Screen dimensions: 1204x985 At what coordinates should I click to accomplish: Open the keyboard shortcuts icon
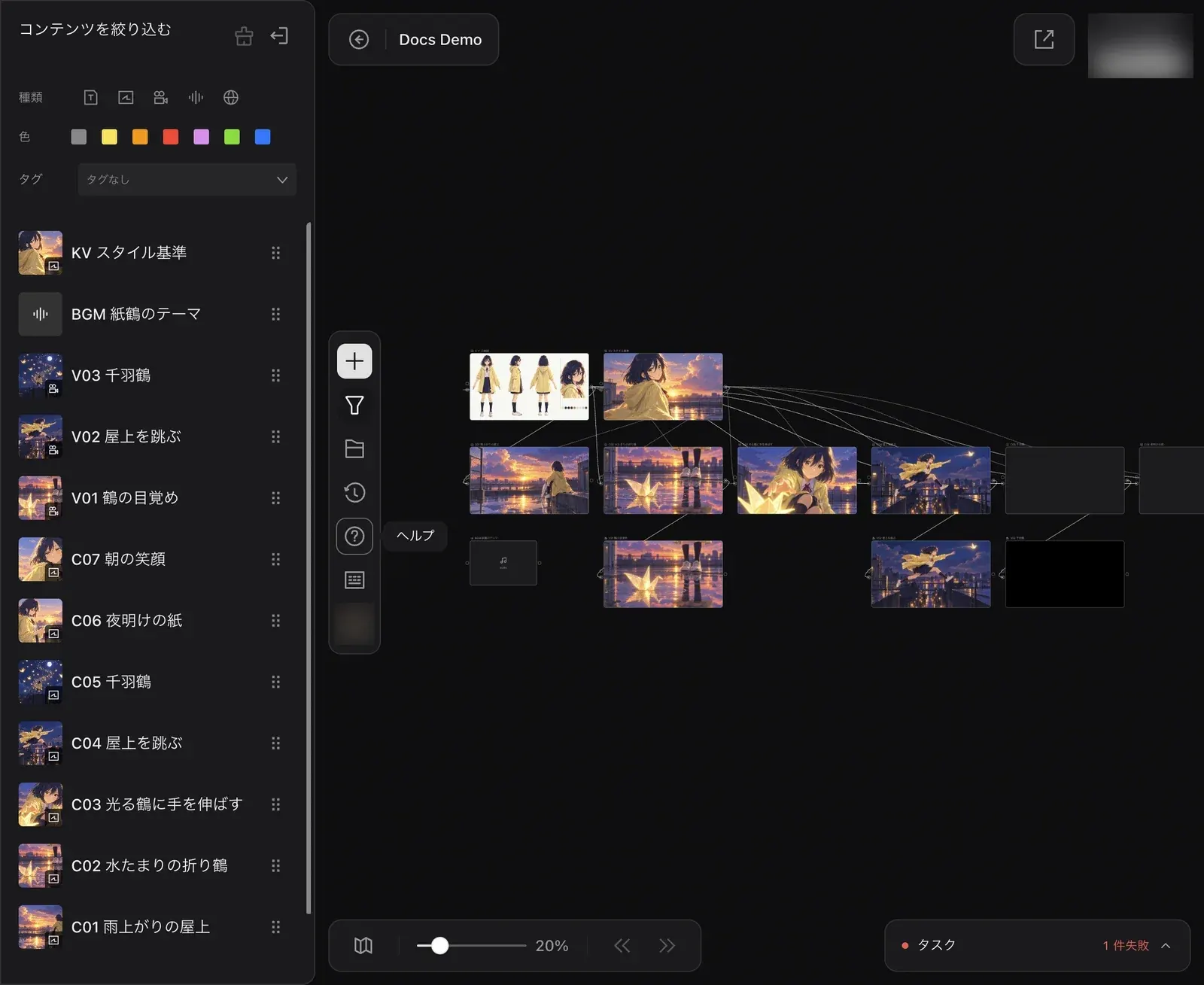click(354, 580)
